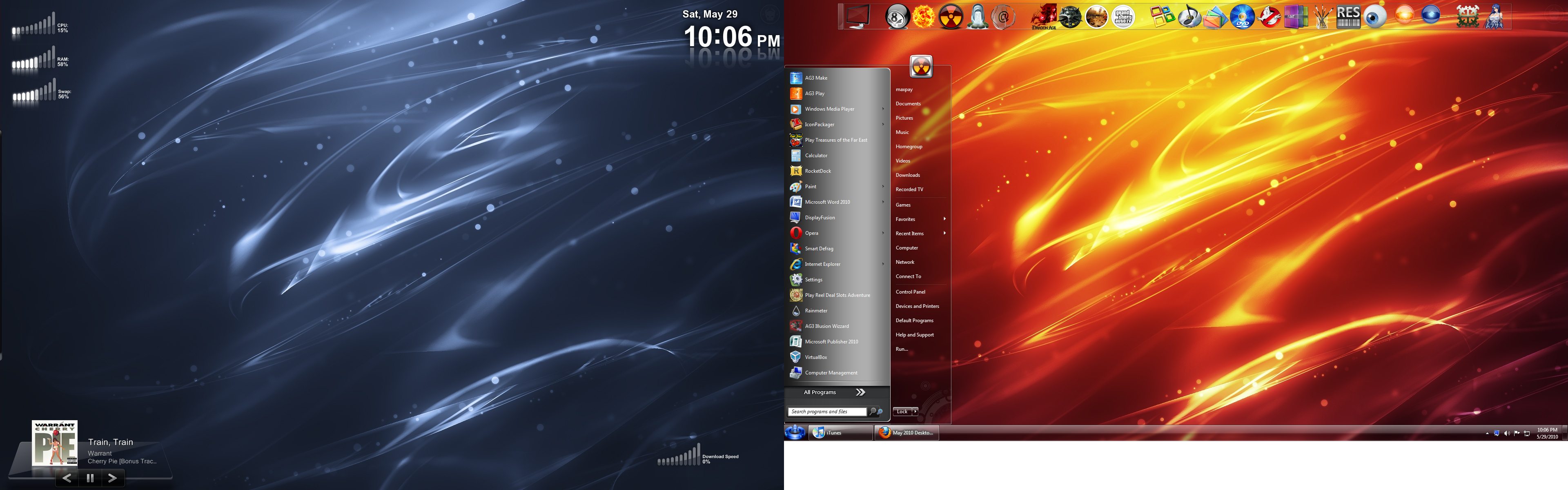Go to previous track in player
This screenshot has height=490, width=1568.
pyautogui.click(x=67, y=478)
